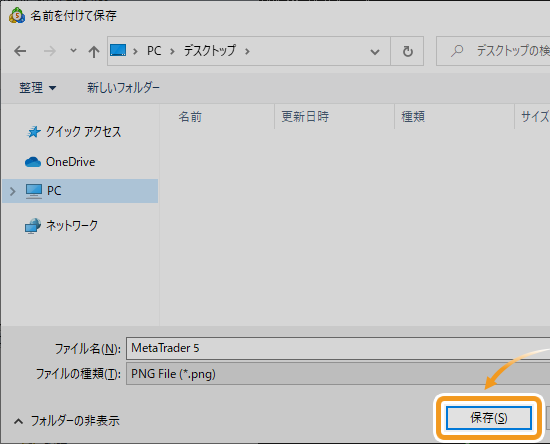Screen dimensions: 550x444
Task: Go up one folder level arrow
Action: (94, 52)
